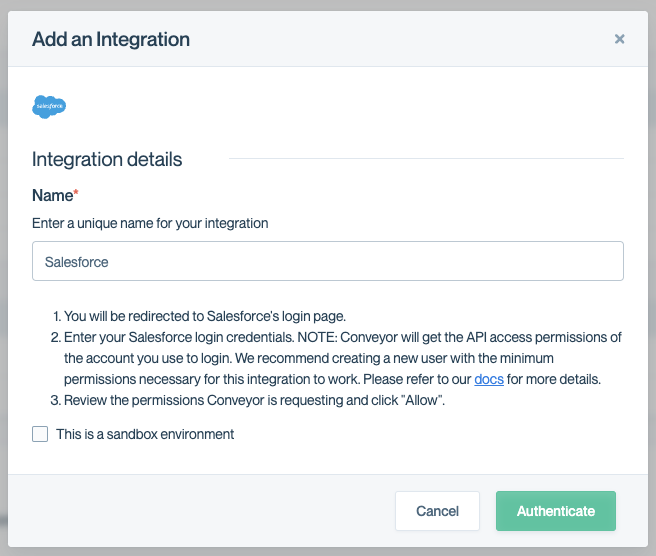Click the green Authenticate button

click(556, 511)
